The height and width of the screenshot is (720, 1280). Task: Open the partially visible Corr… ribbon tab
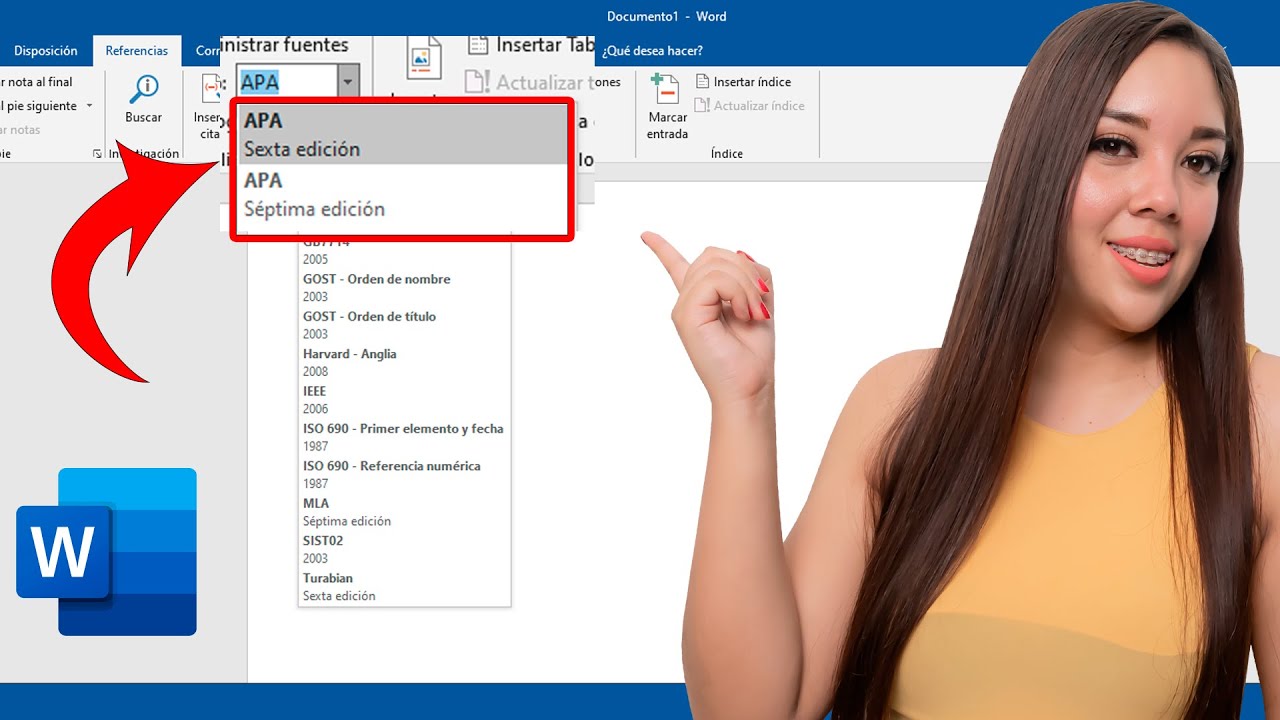coord(208,51)
